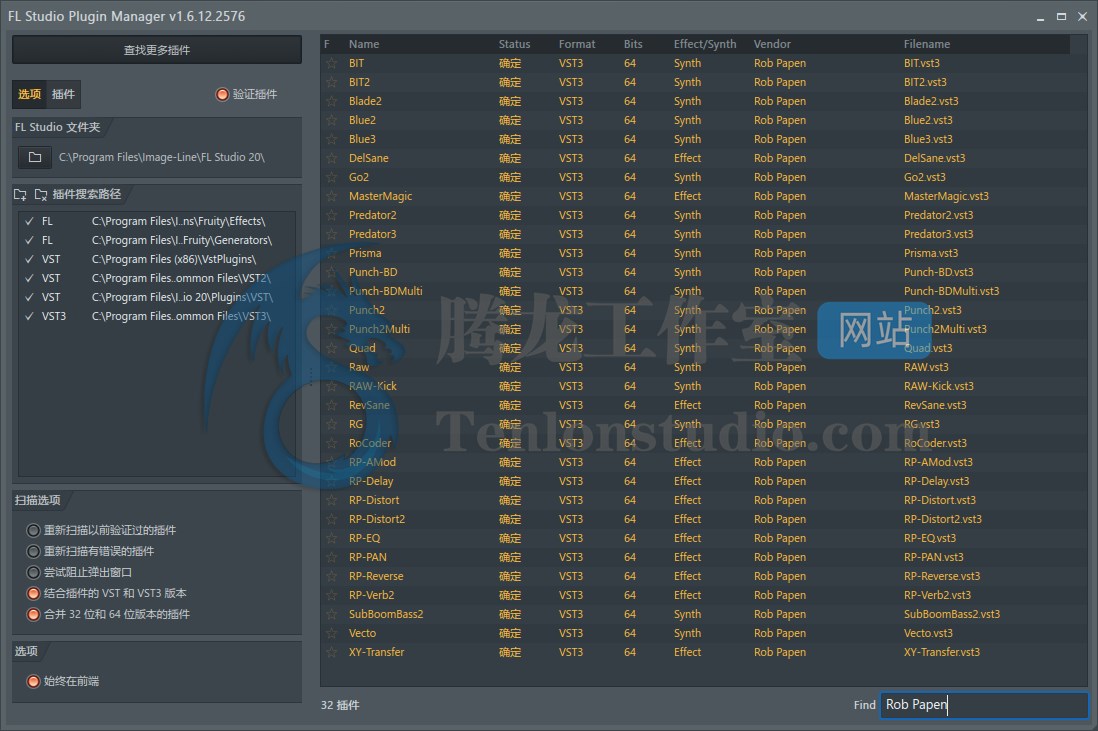Select the Punch2Multi plugin name
The width and height of the screenshot is (1098, 731).
(x=379, y=329)
